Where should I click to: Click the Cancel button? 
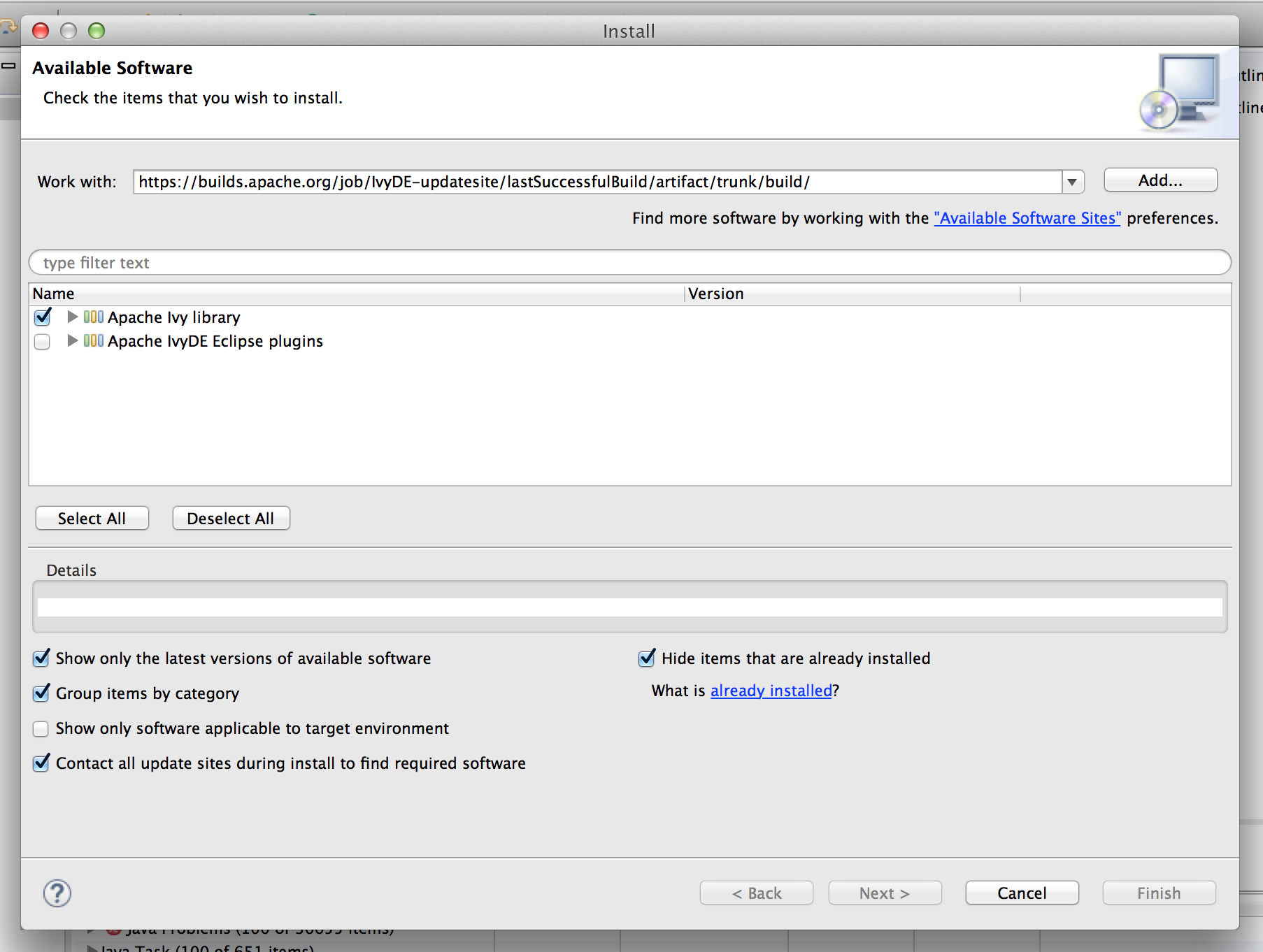click(x=1022, y=893)
